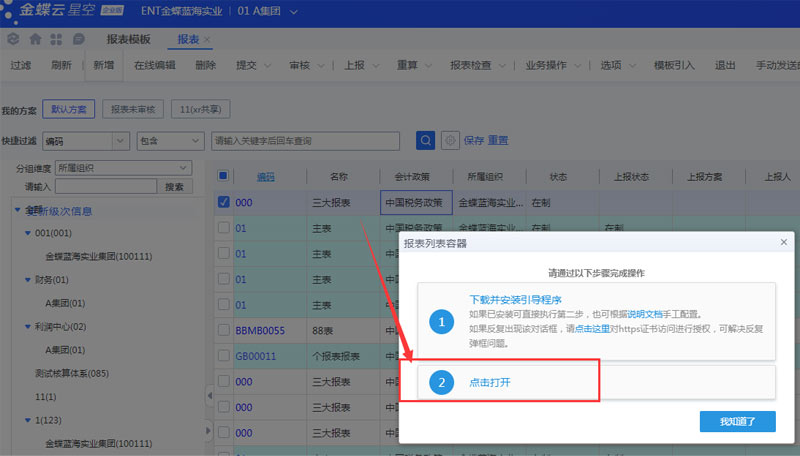Switch to the 报表模板 tab
The height and width of the screenshot is (456, 800).
tap(128, 39)
